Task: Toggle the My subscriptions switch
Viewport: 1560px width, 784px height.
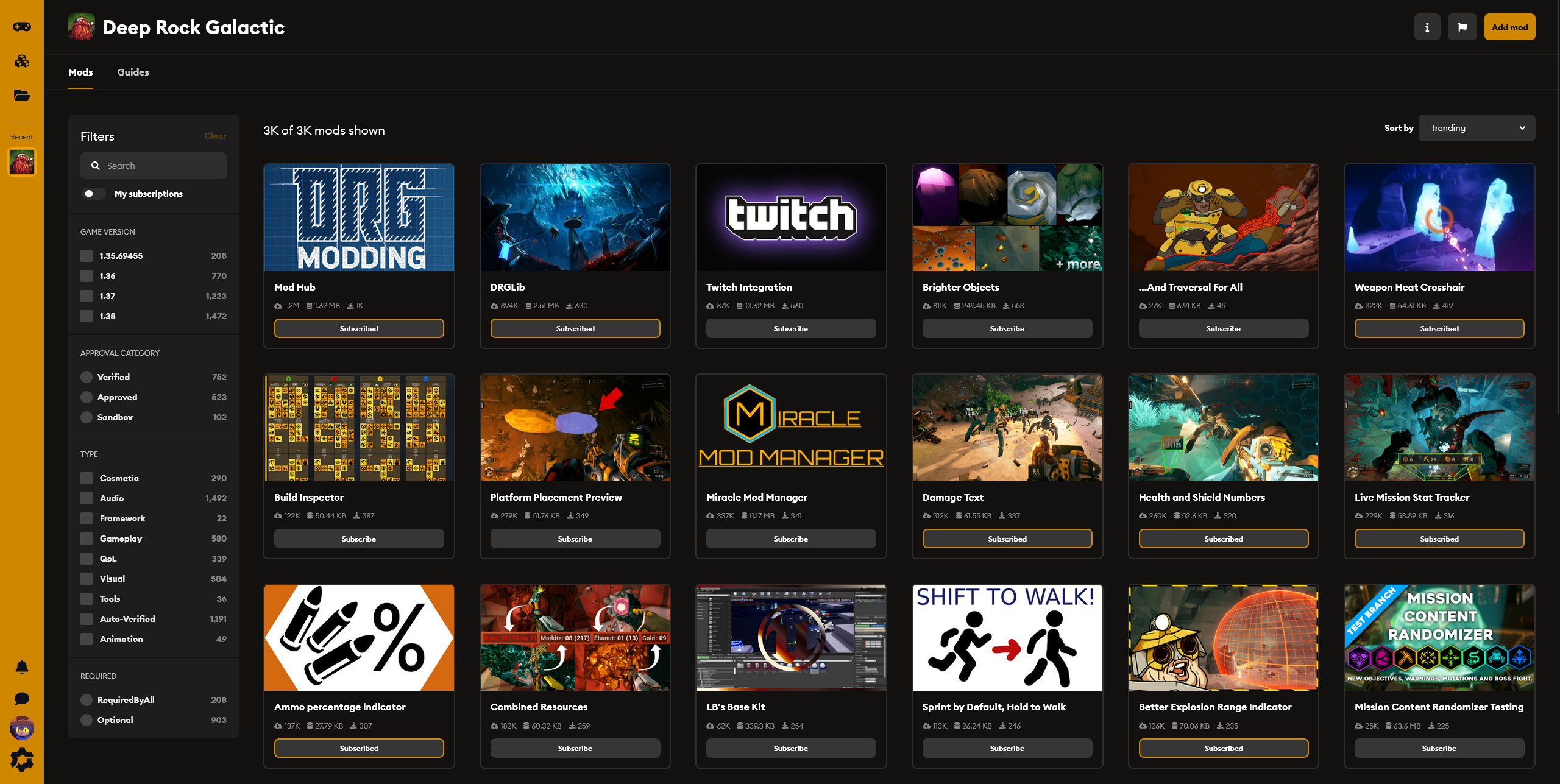Action: click(93, 194)
